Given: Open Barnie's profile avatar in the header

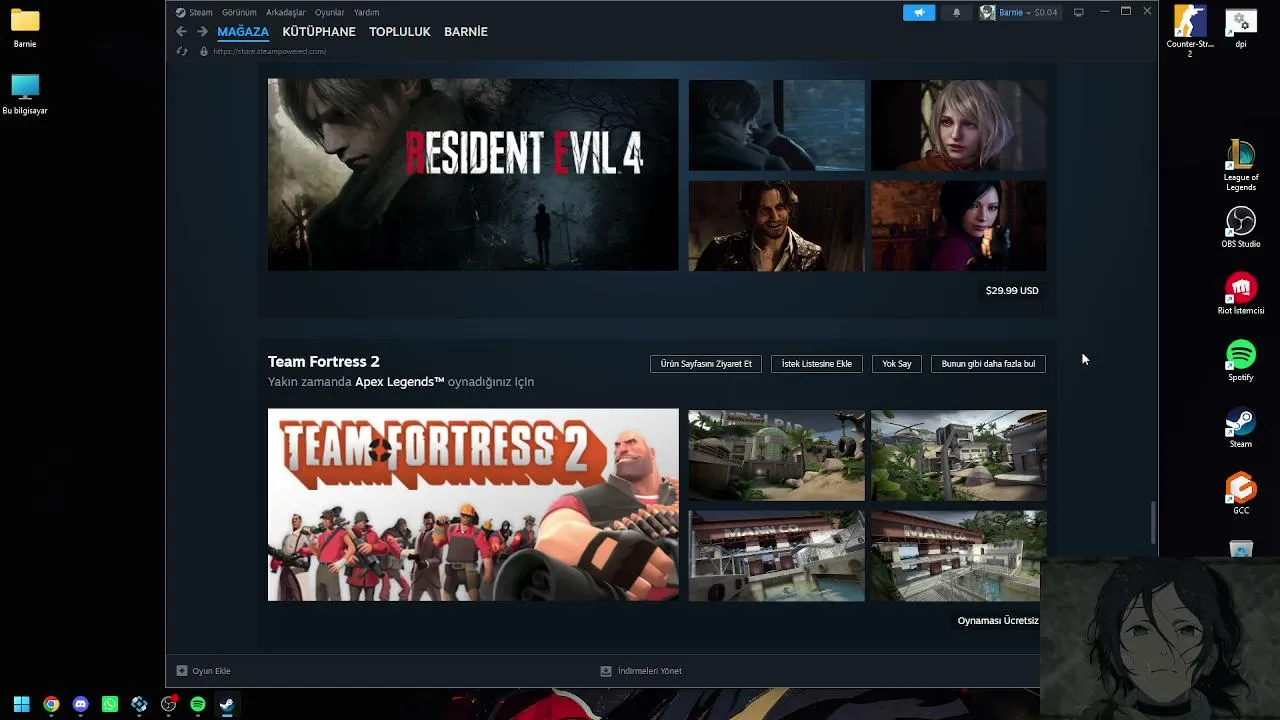Looking at the screenshot, I should click(x=987, y=12).
